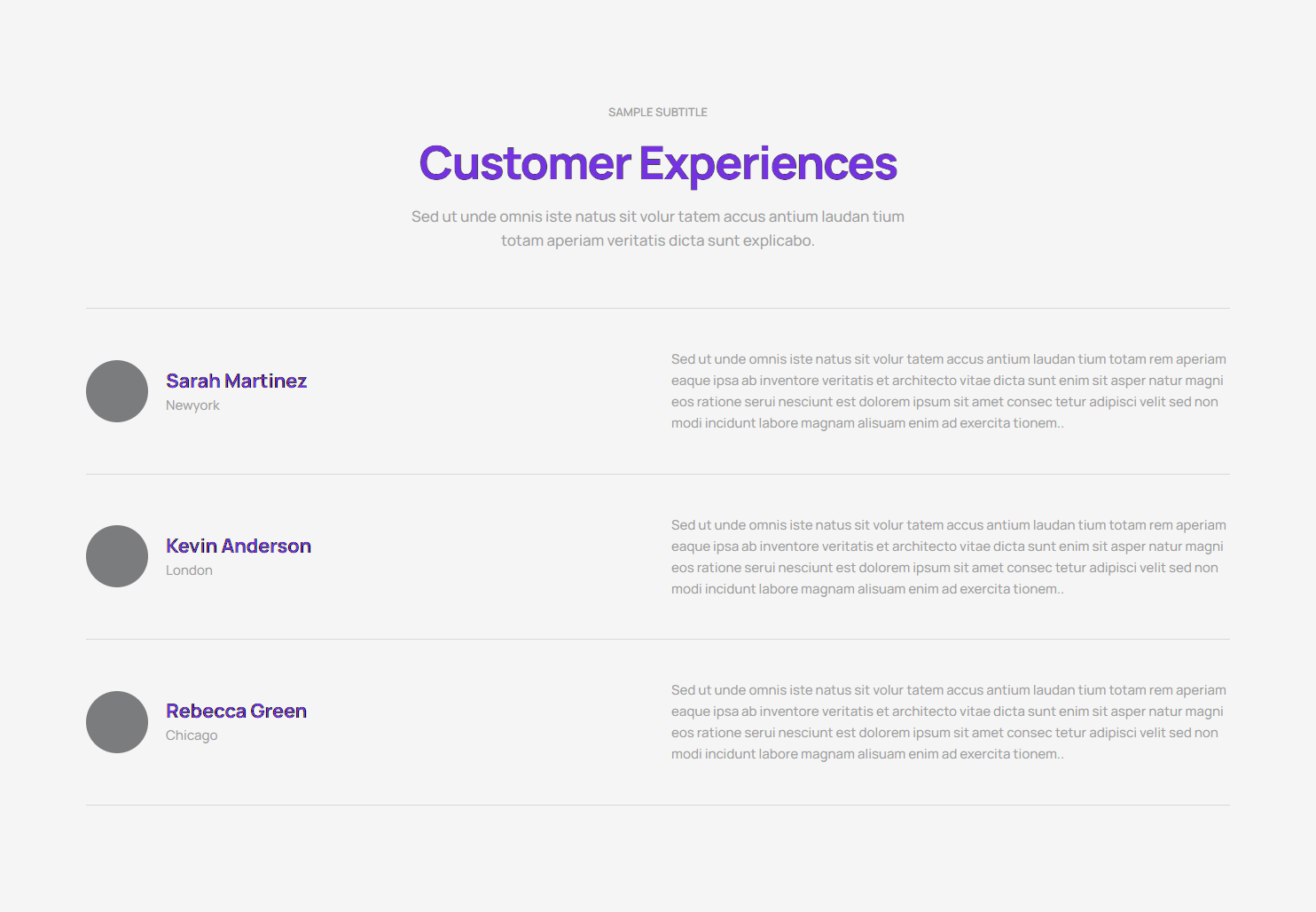Select the Chicago location text
1316x912 pixels.
192,735
